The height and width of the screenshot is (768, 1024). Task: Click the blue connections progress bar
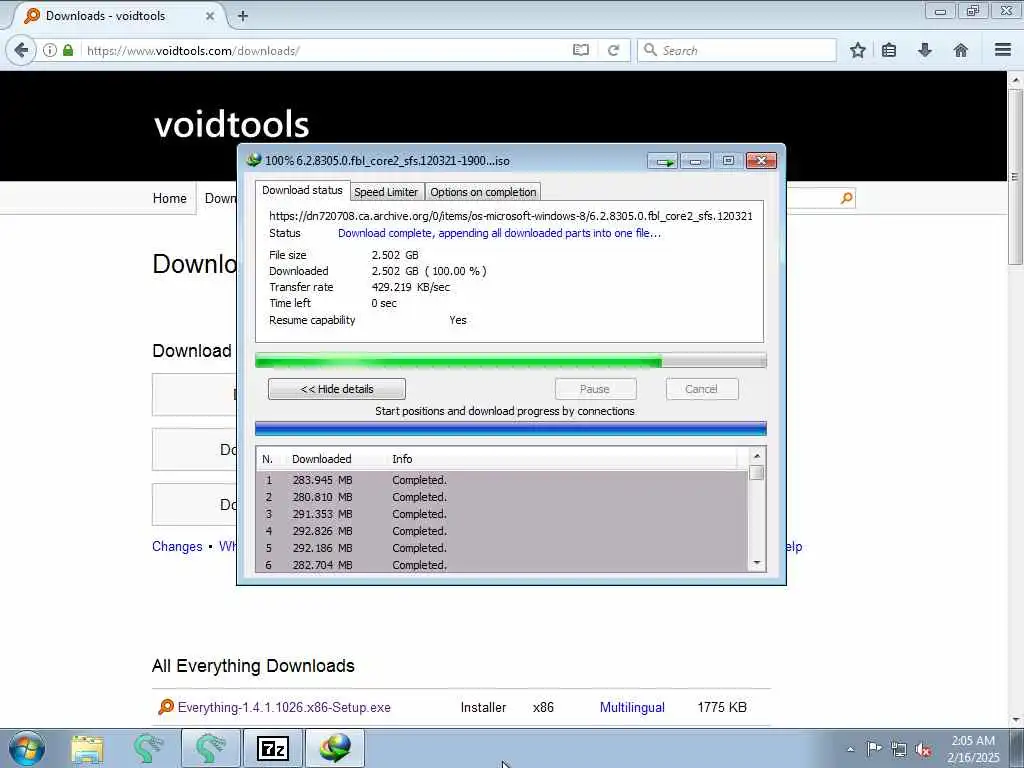click(x=510, y=428)
